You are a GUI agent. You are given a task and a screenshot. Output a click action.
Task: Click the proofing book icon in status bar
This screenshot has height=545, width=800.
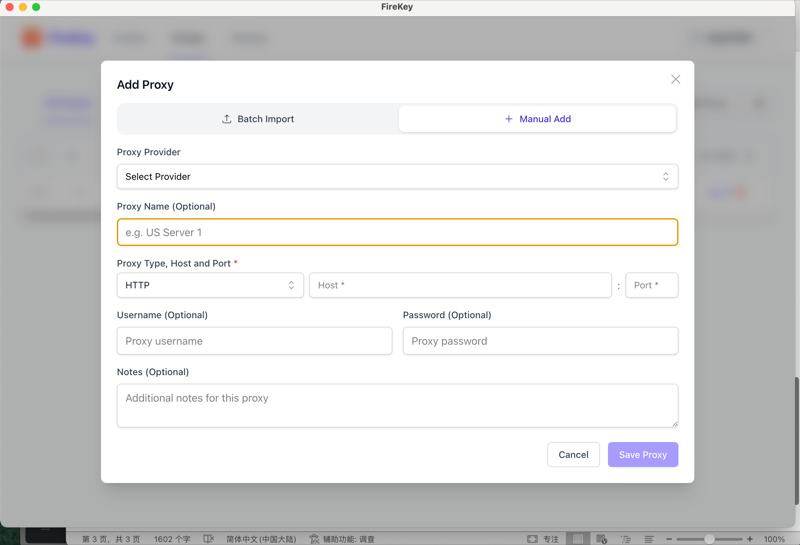click(208, 539)
